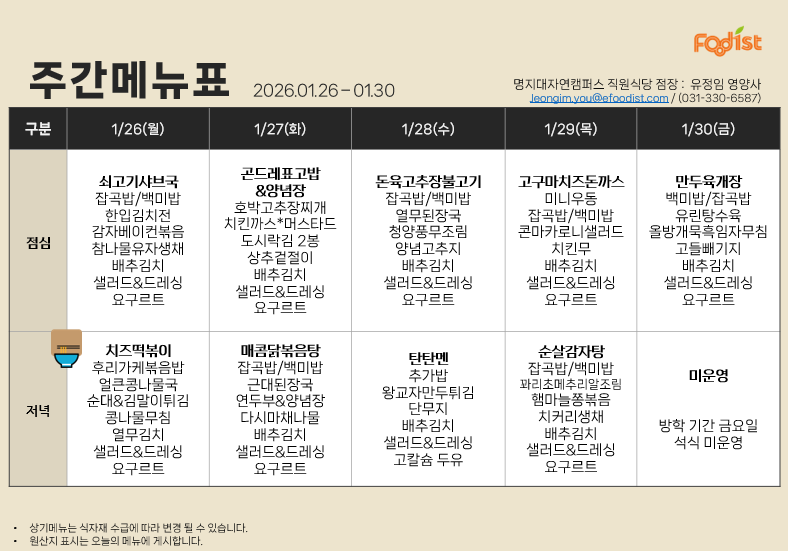Click the phone number (031-330-6587)
The width and height of the screenshot is (788, 551).
[719, 98]
